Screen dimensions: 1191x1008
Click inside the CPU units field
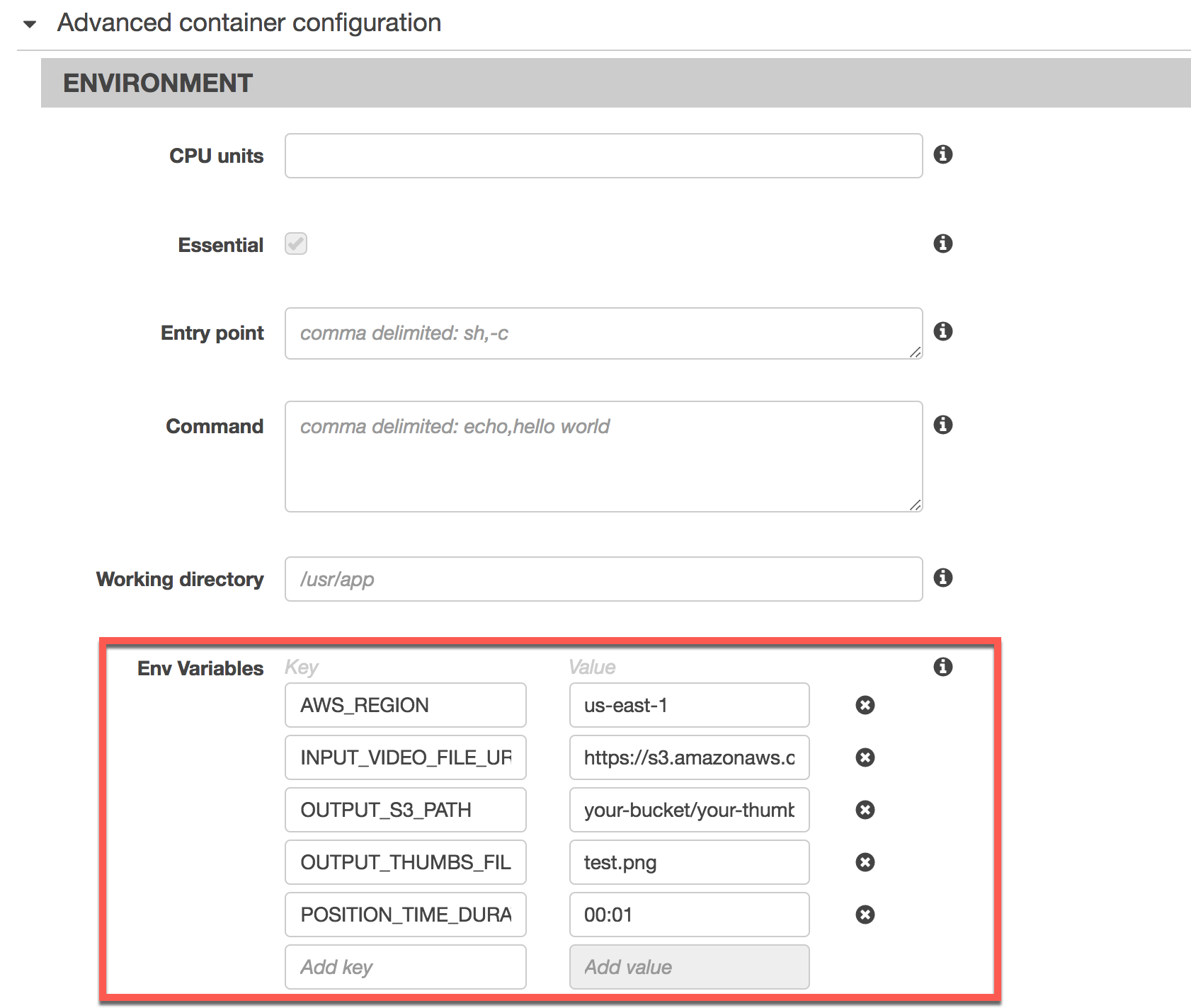point(602,155)
